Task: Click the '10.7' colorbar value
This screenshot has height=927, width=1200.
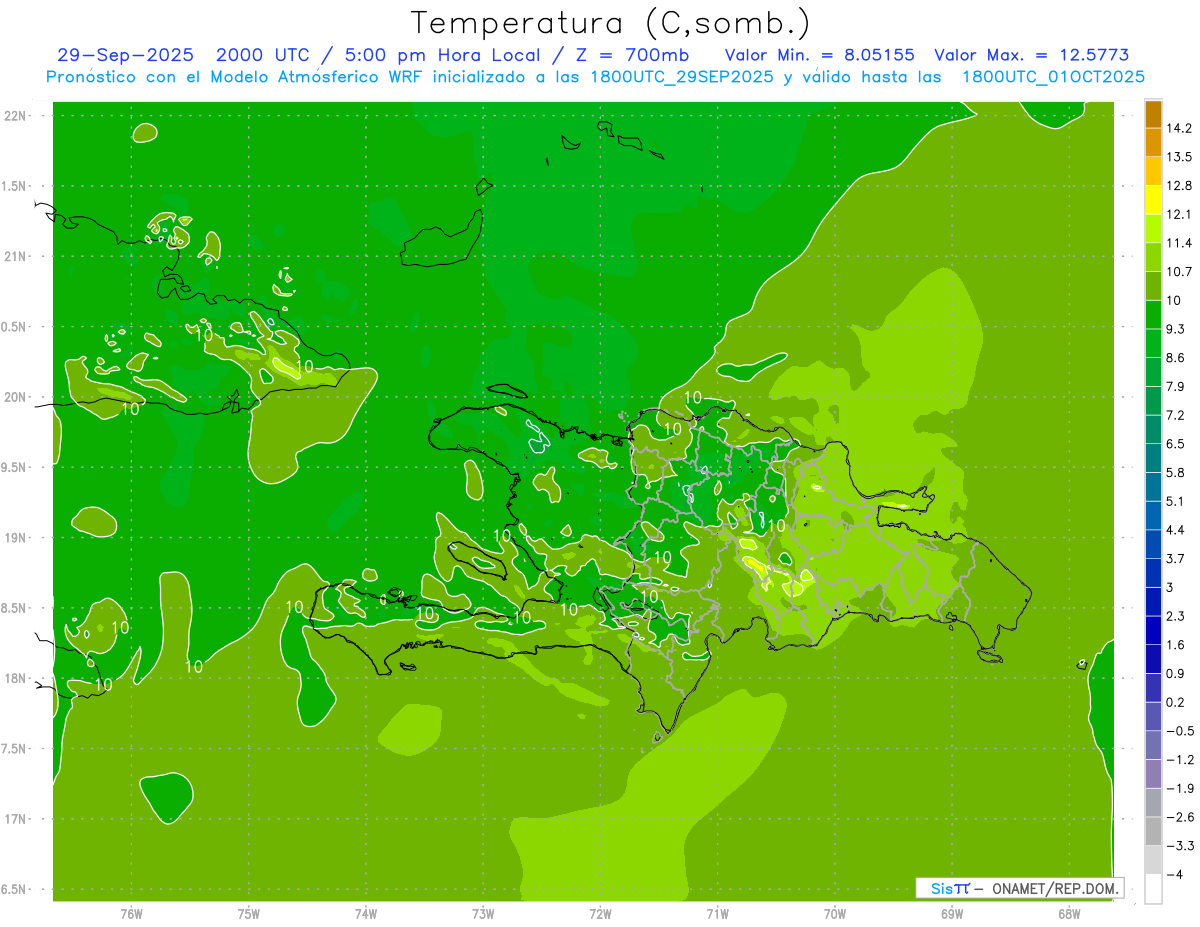Action: [x=1179, y=272]
